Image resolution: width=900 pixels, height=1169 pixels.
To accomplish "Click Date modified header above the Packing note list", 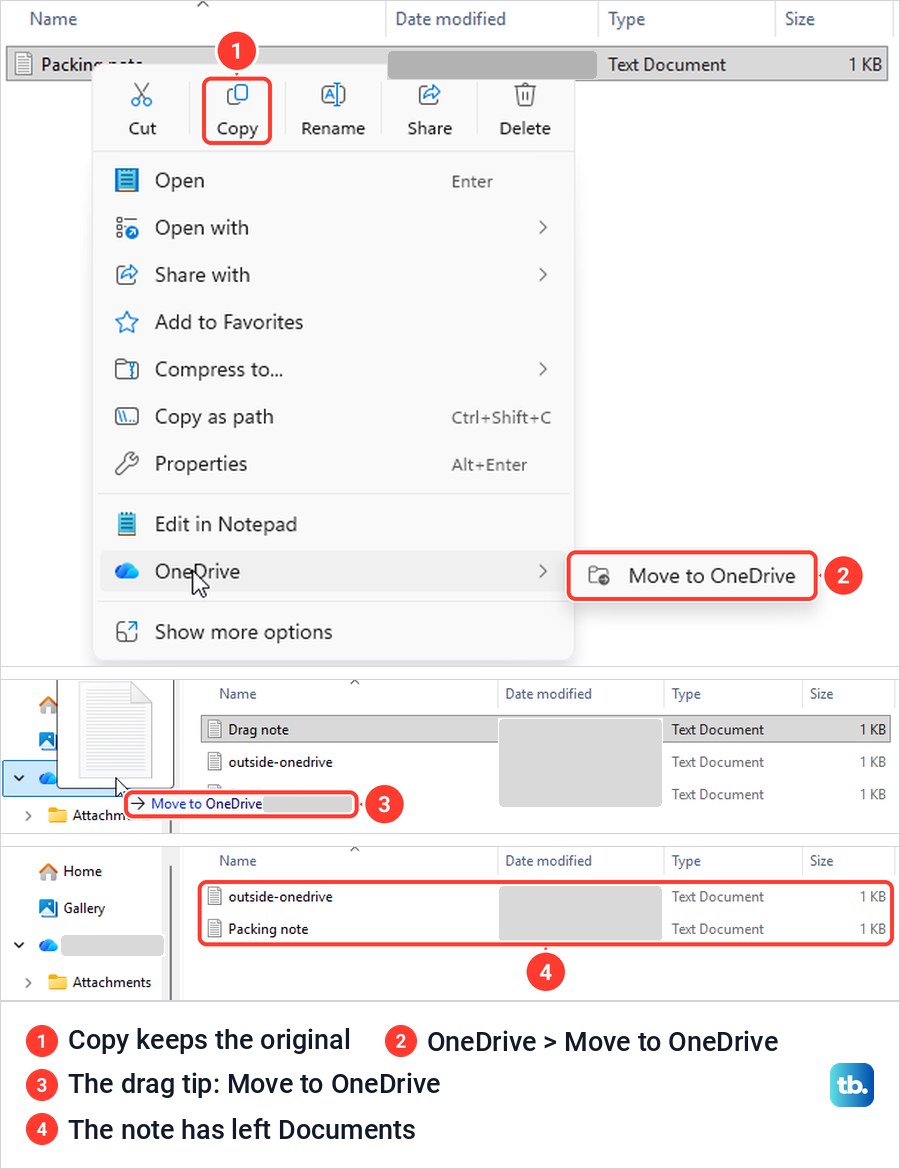I will (548, 860).
